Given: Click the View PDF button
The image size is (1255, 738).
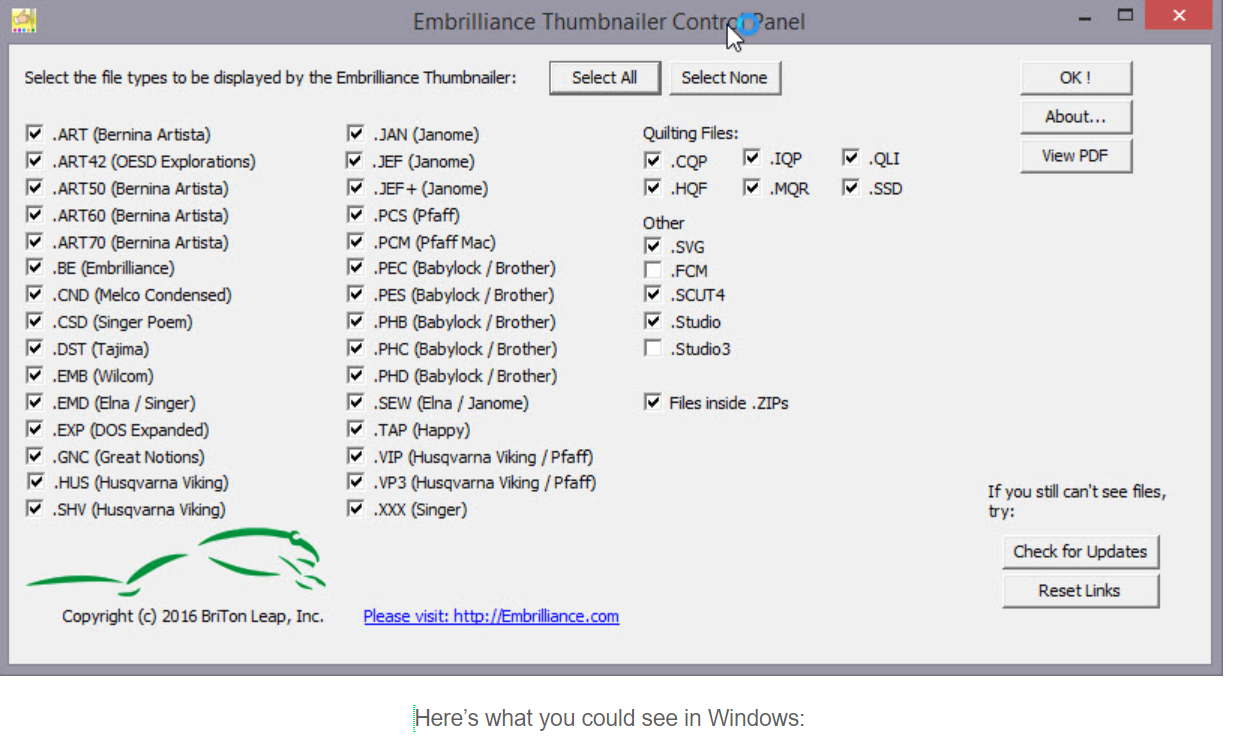Looking at the screenshot, I should pyautogui.click(x=1076, y=156).
